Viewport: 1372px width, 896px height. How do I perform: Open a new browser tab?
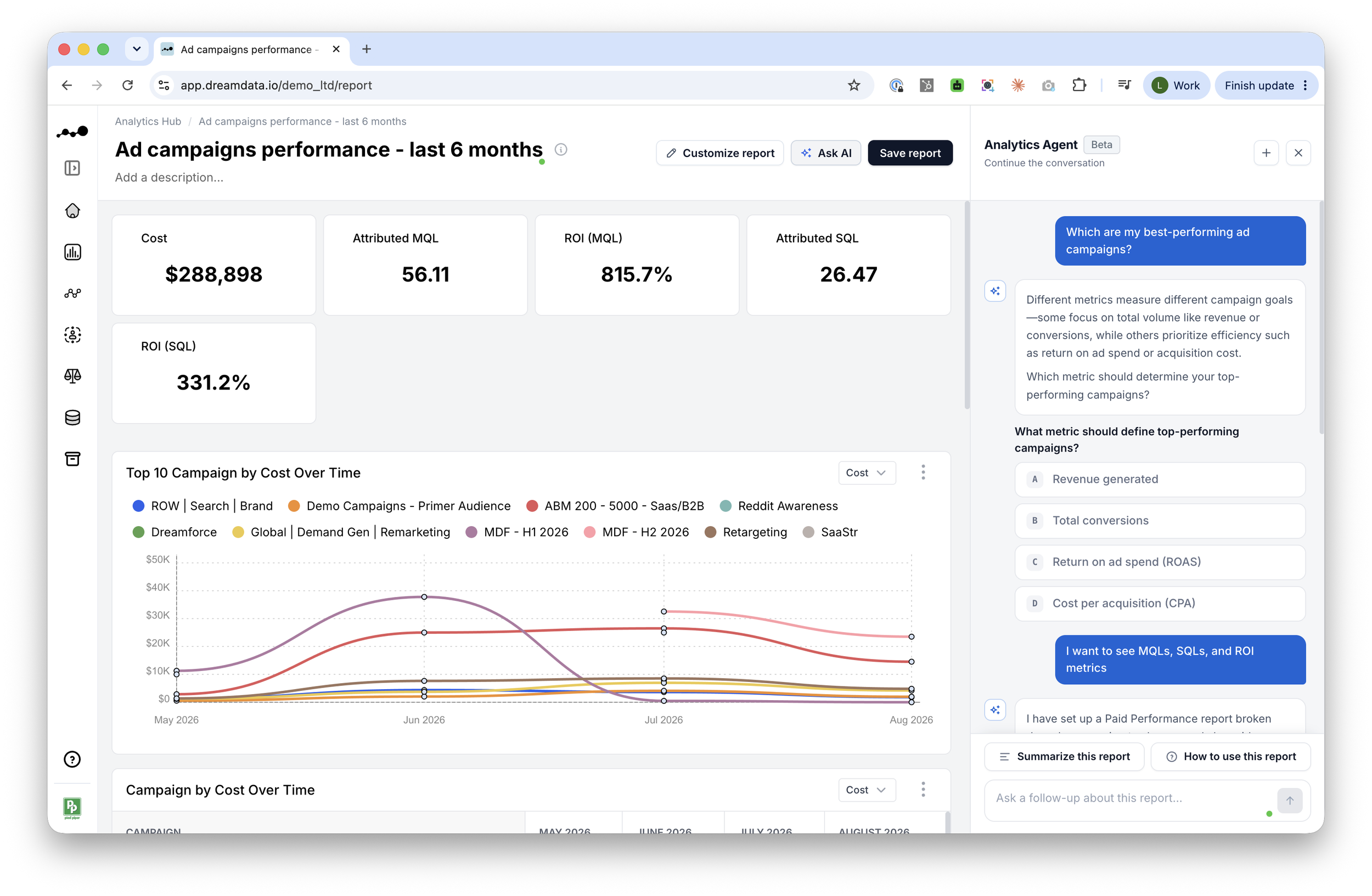click(x=366, y=49)
